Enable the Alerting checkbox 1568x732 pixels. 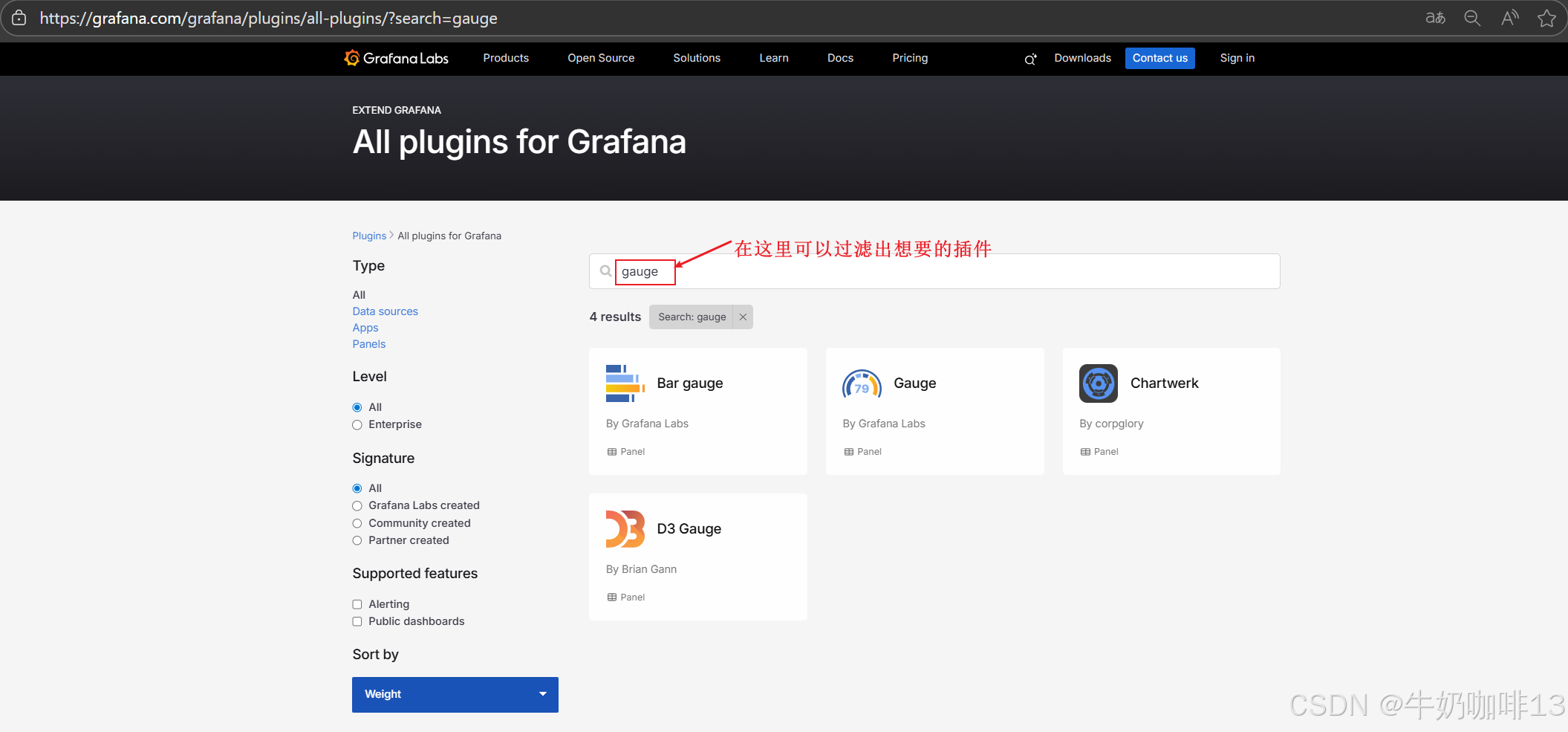point(357,604)
